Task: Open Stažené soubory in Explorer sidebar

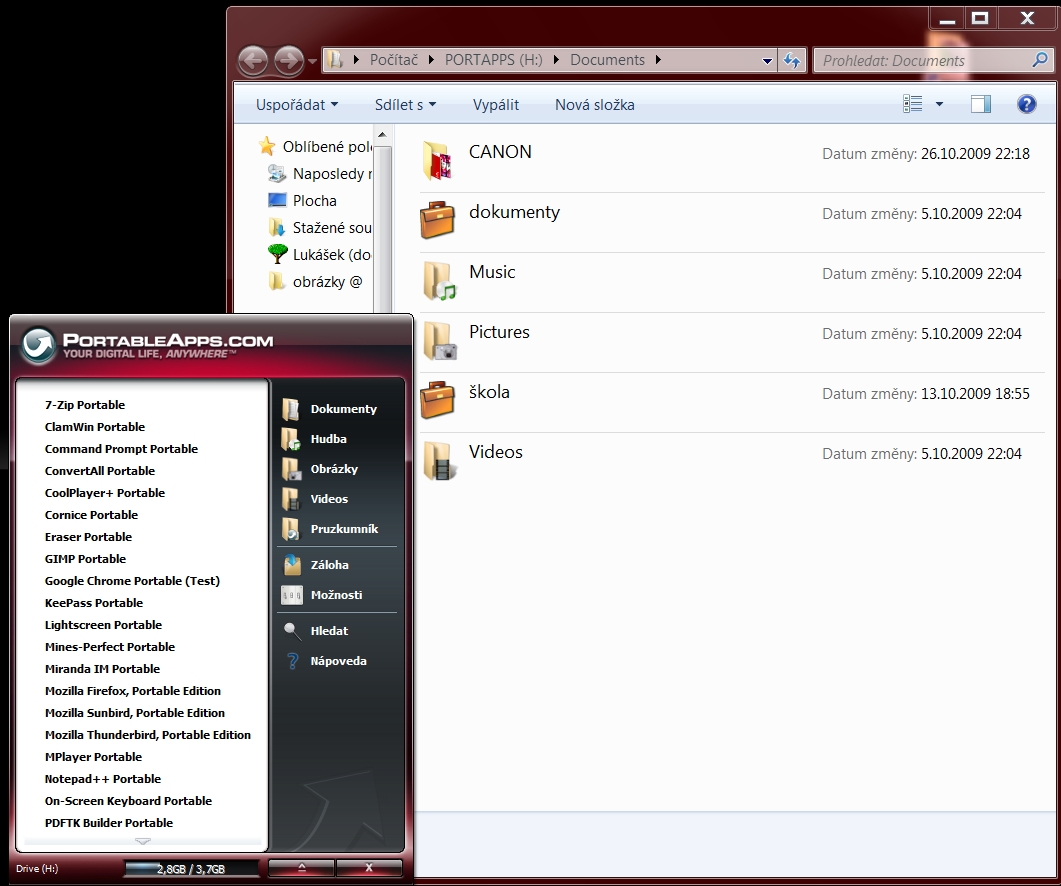Action: coord(319,228)
